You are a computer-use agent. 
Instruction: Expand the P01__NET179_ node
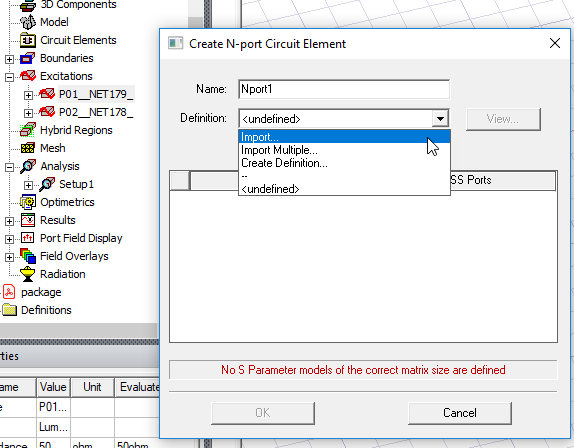click(x=28, y=95)
